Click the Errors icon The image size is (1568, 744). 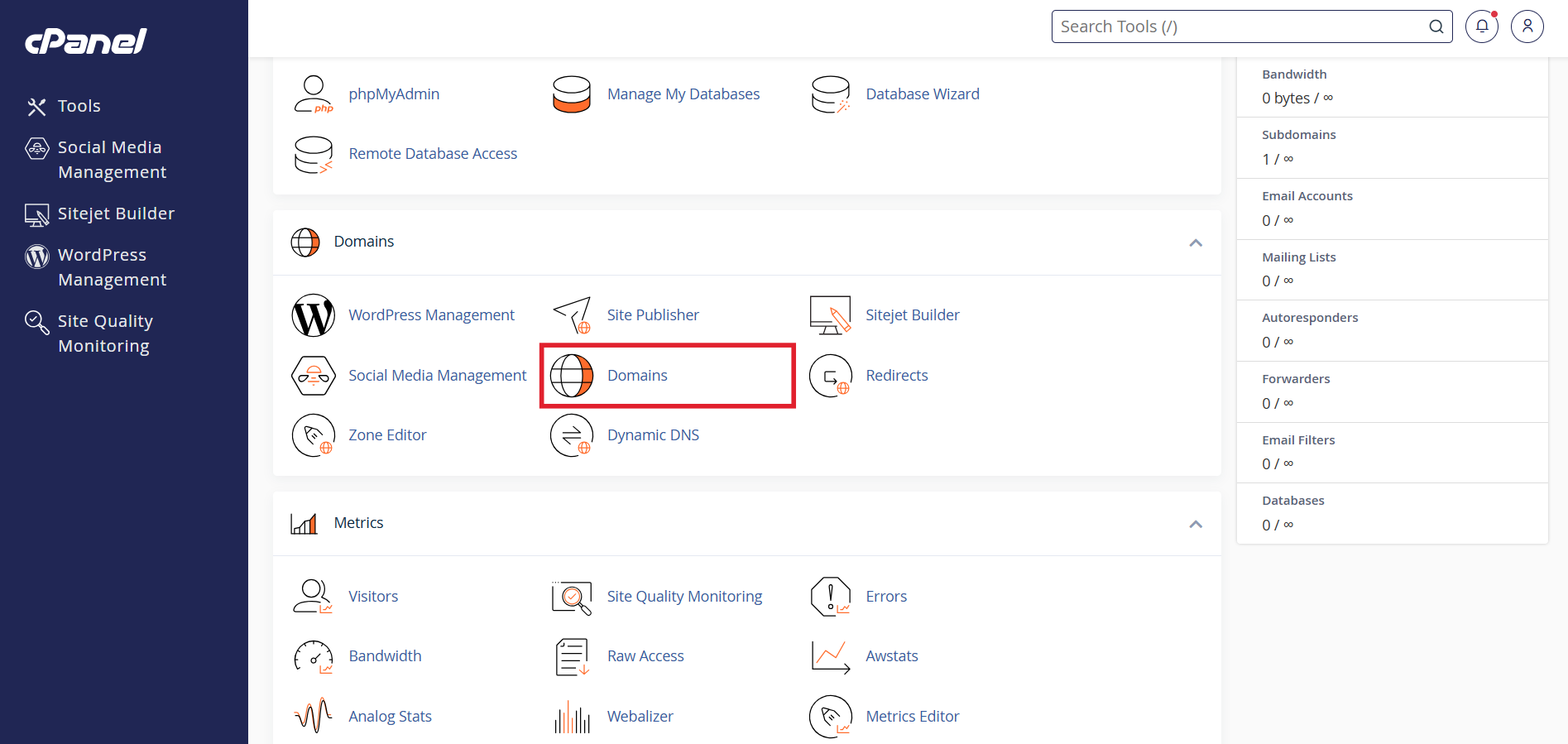[x=831, y=597]
